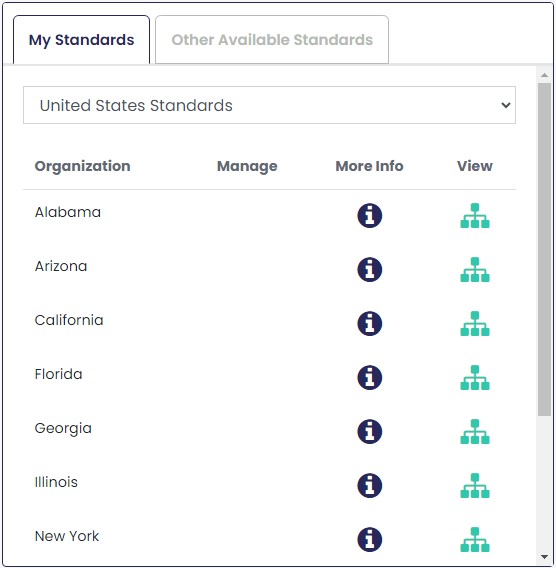Click scrollbar up arrow

coord(544,75)
